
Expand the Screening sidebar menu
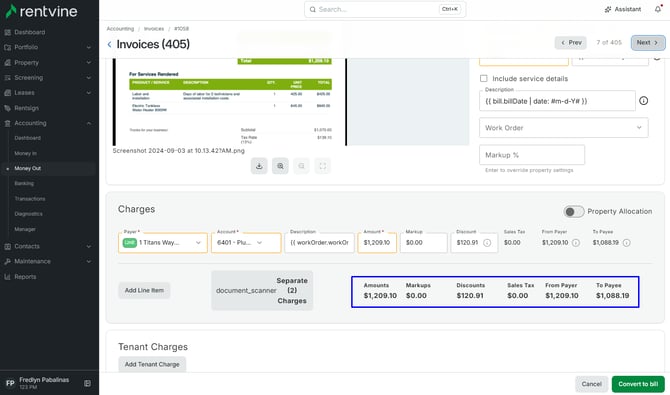pos(88,78)
